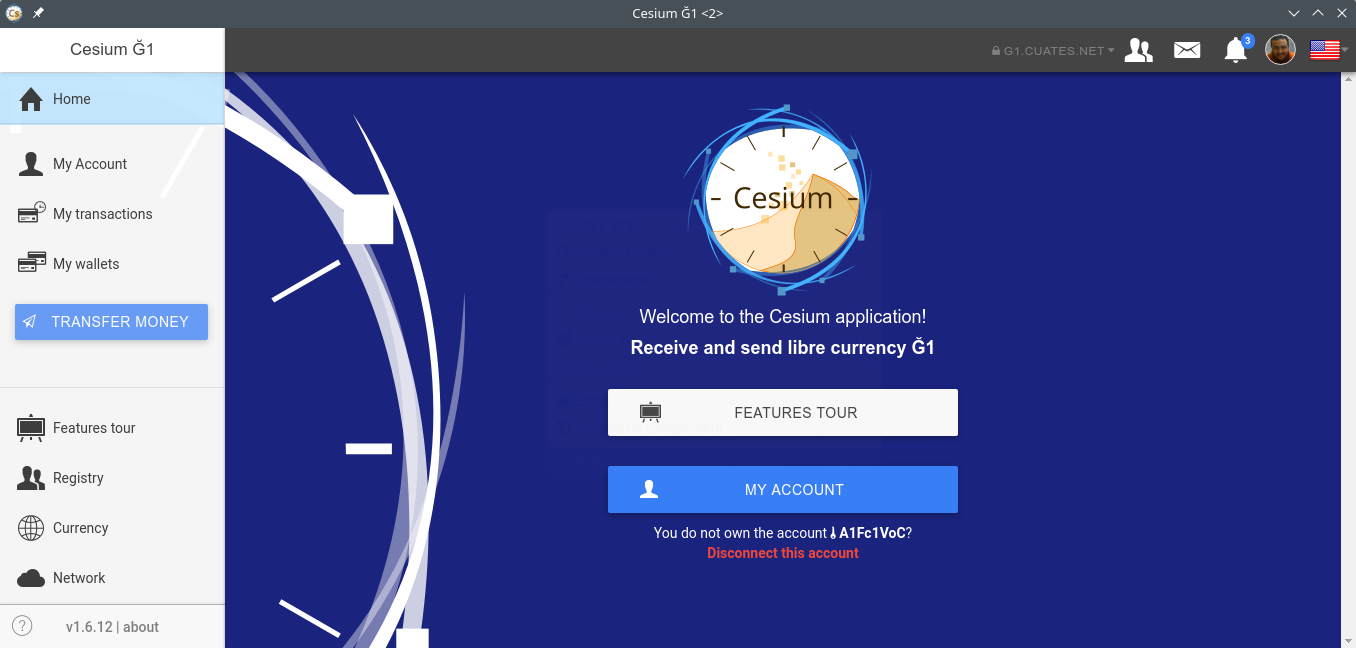Click the Network cloud icon
The width and height of the screenshot is (1356, 648).
click(x=31, y=578)
